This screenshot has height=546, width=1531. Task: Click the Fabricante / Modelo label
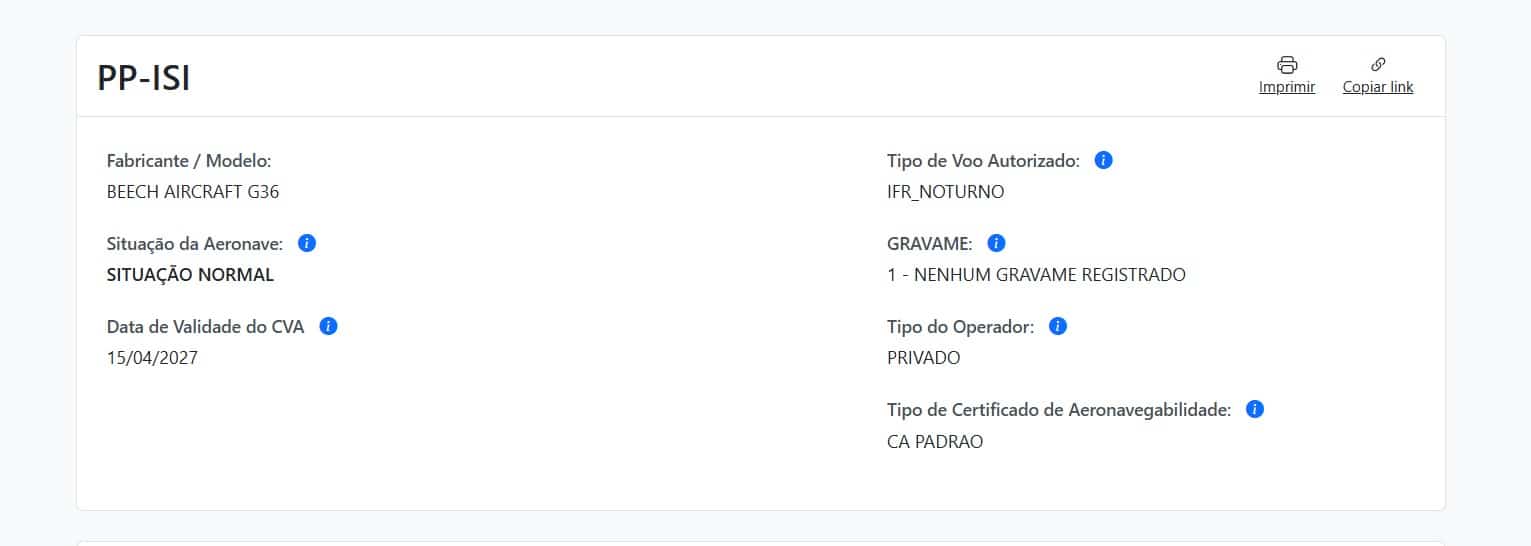[189, 160]
